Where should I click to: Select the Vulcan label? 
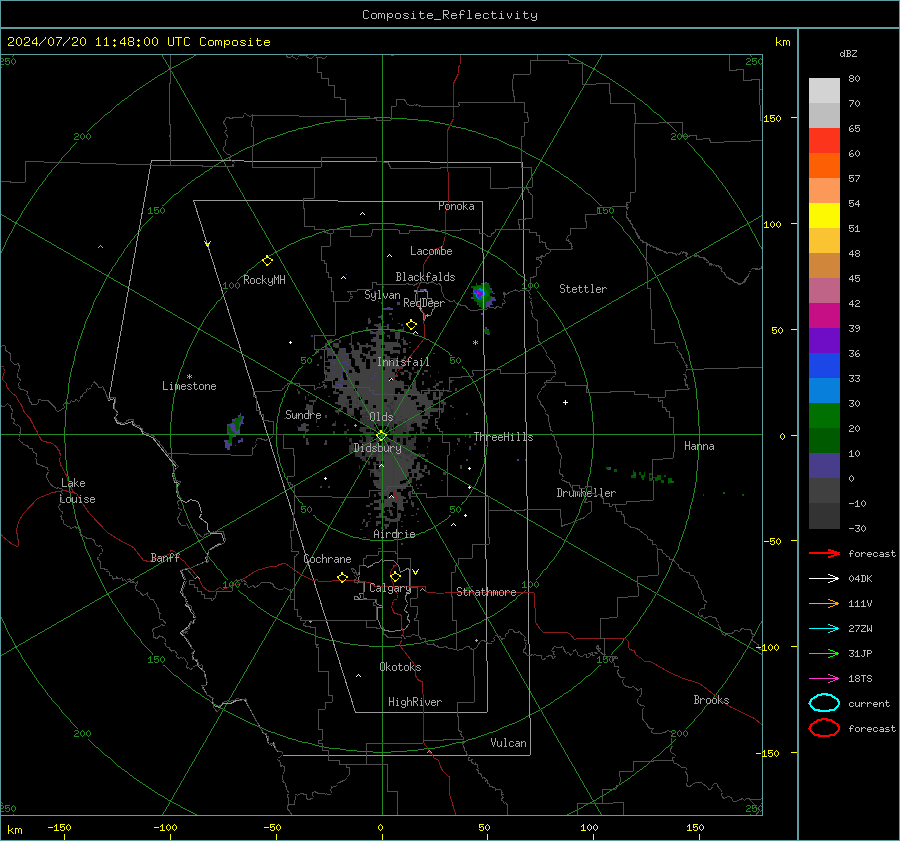click(508, 743)
